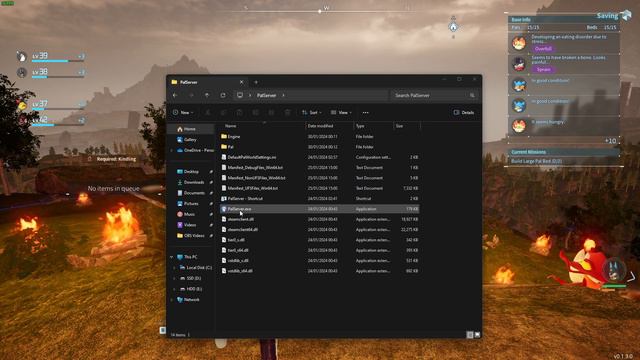Click breadcrumb chevron after PalServer
Screen dimensions: 640x360
pyautogui.click(x=283, y=95)
